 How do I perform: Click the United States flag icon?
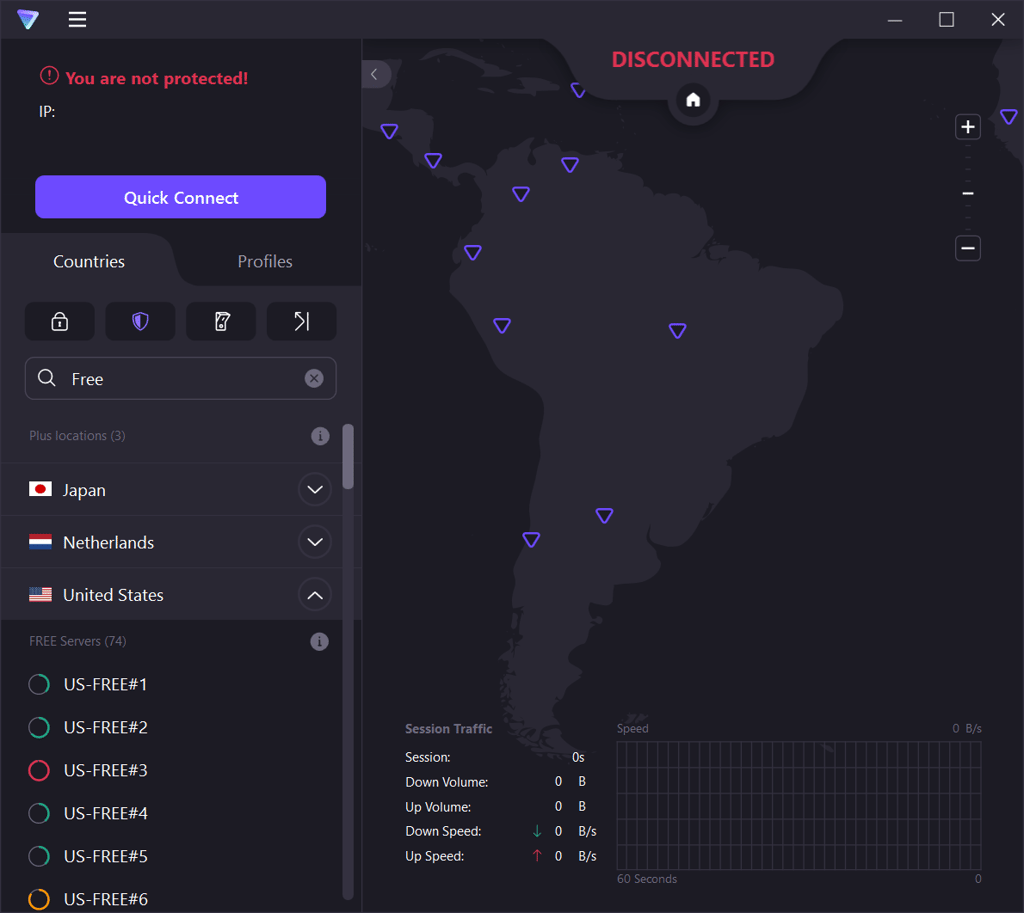point(40,594)
